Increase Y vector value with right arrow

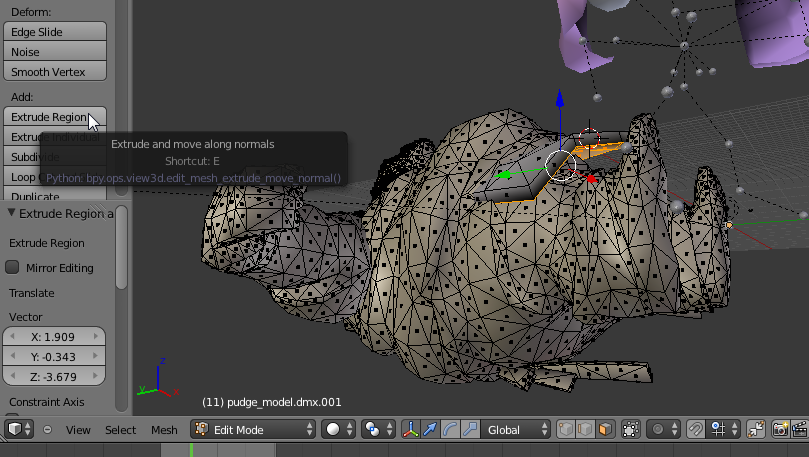(95, 356)
